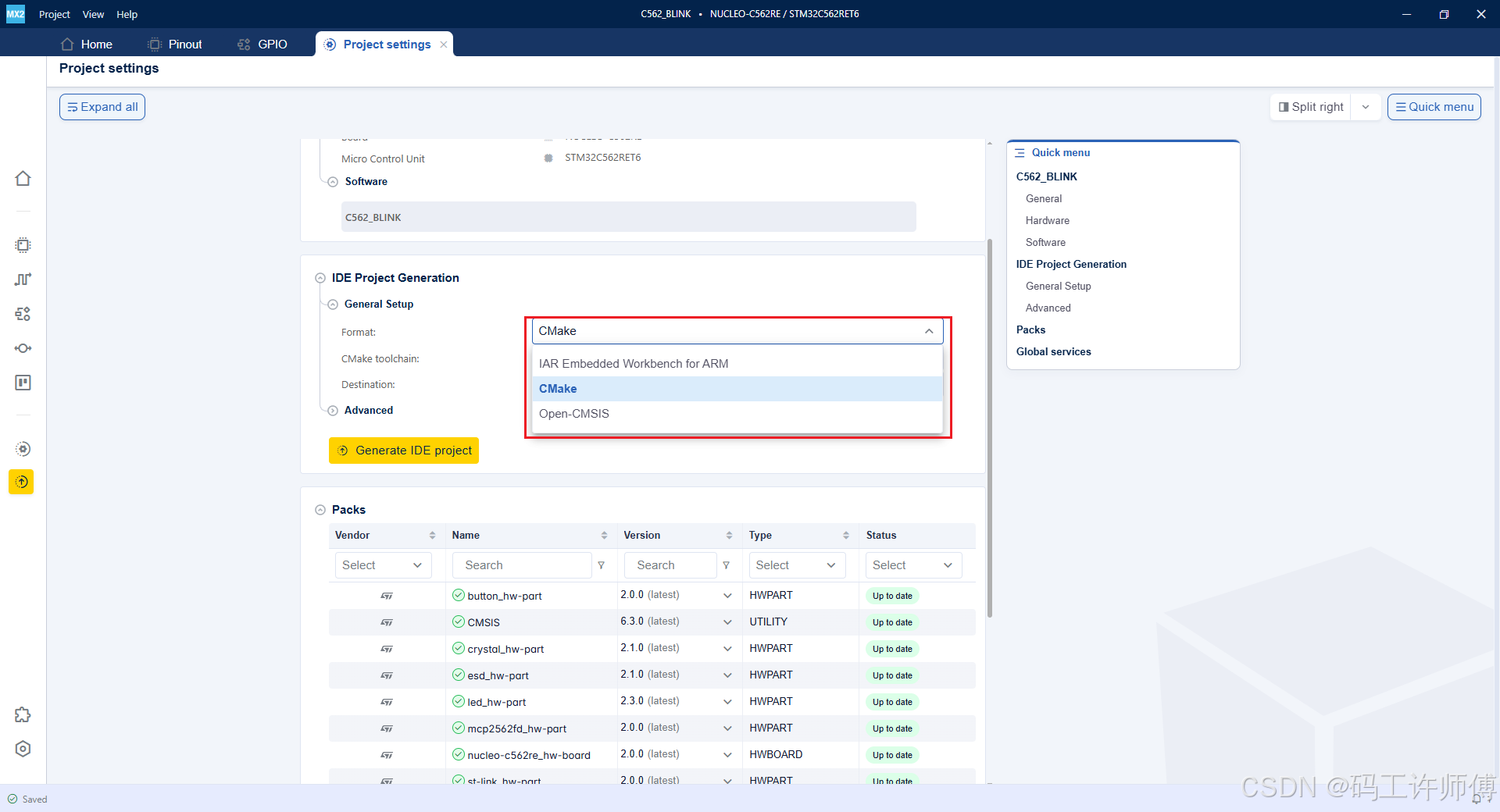Click the Expand all button
1500x812 pixels.
point(102,107)
